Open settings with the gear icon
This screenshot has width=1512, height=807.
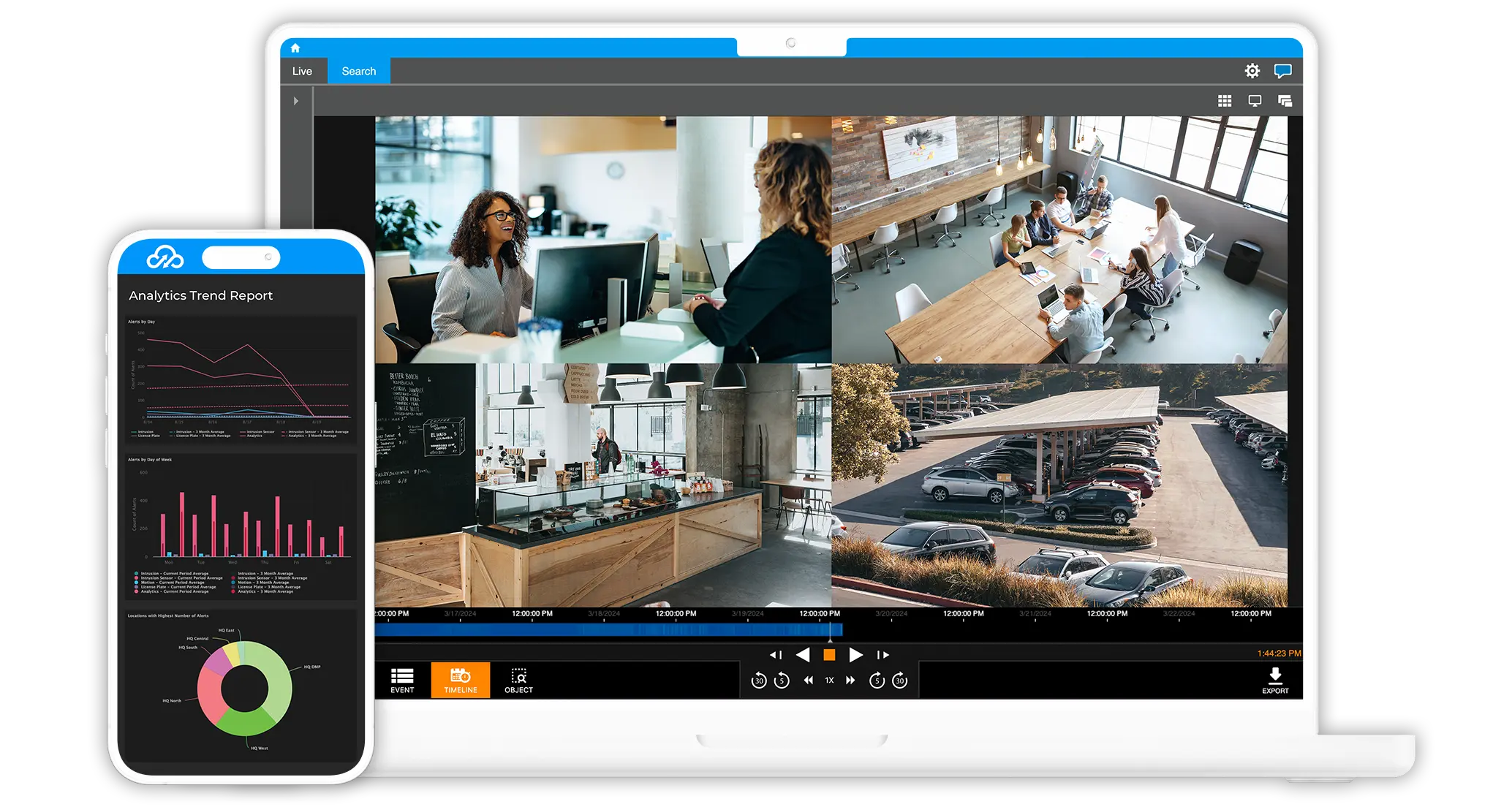tap(1252, 71)
